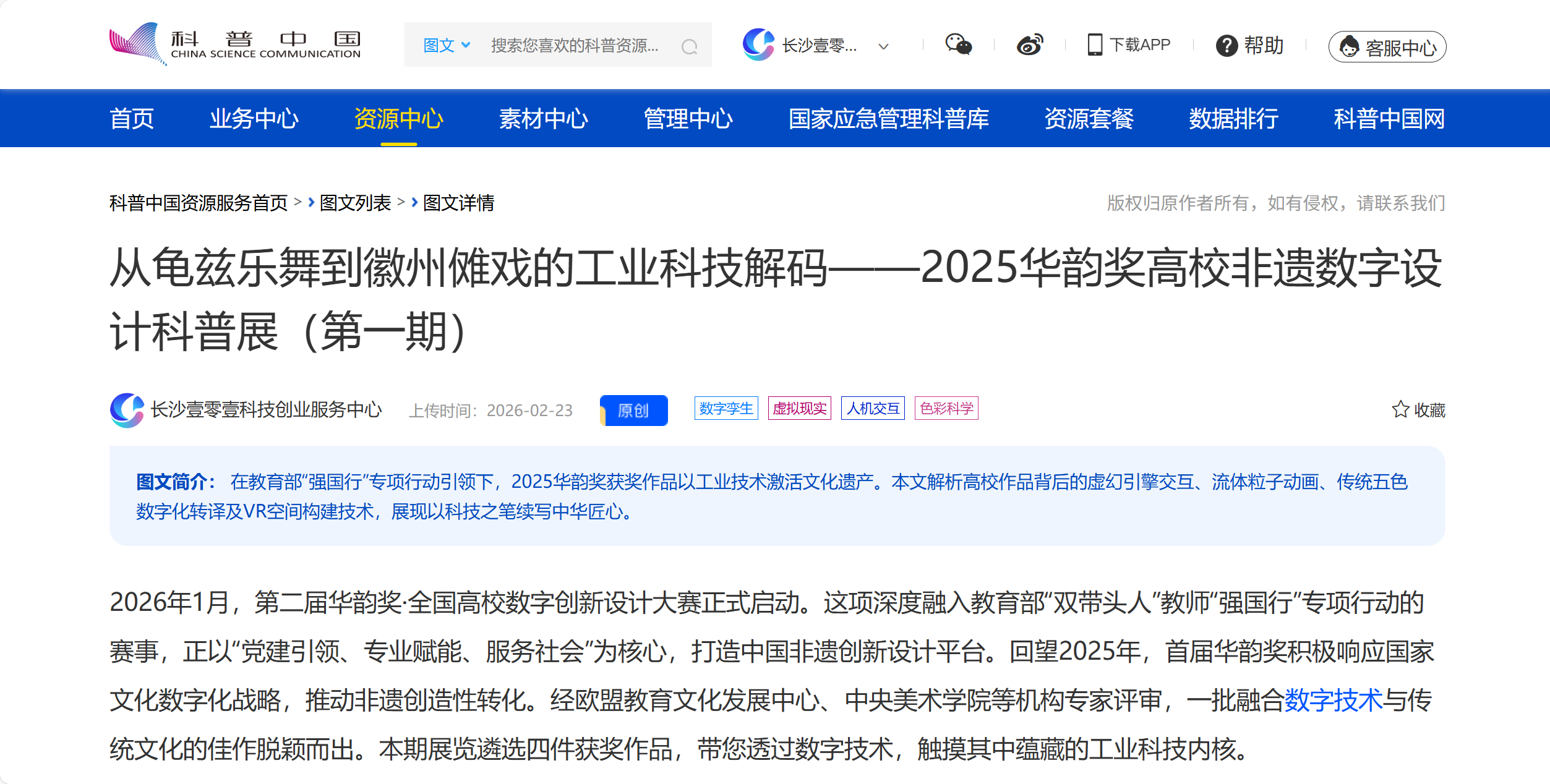
Task: Switch to the 素材中心 nav tab
Action: tap(544, 119)
